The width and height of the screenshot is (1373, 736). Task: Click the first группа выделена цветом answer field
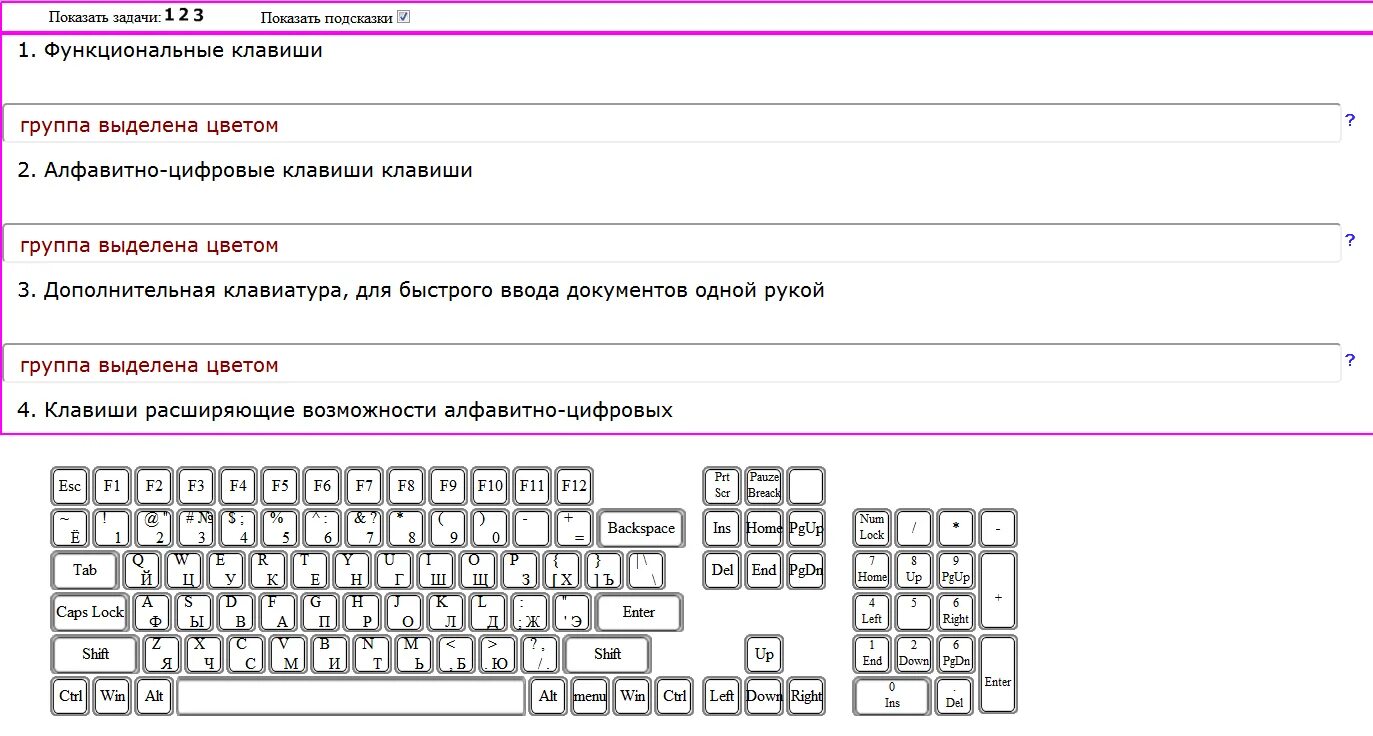(672, 122)
